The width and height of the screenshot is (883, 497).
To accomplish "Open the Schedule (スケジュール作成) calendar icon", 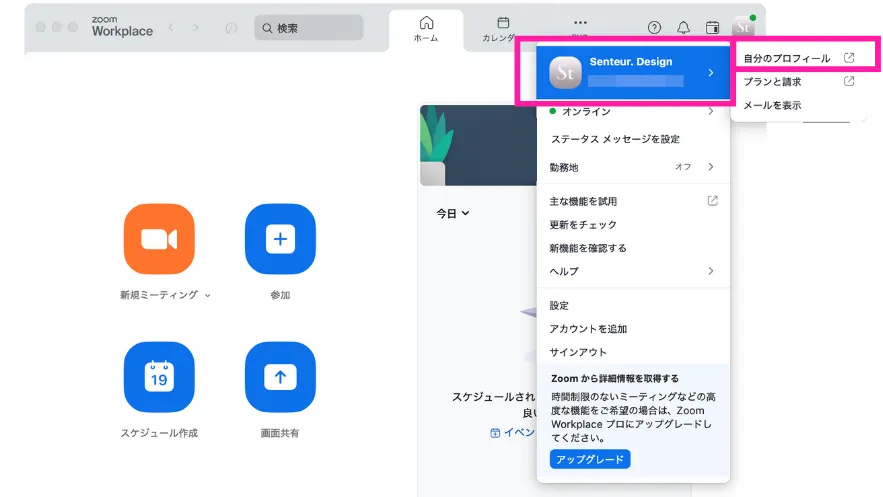I will click(159, 377).
